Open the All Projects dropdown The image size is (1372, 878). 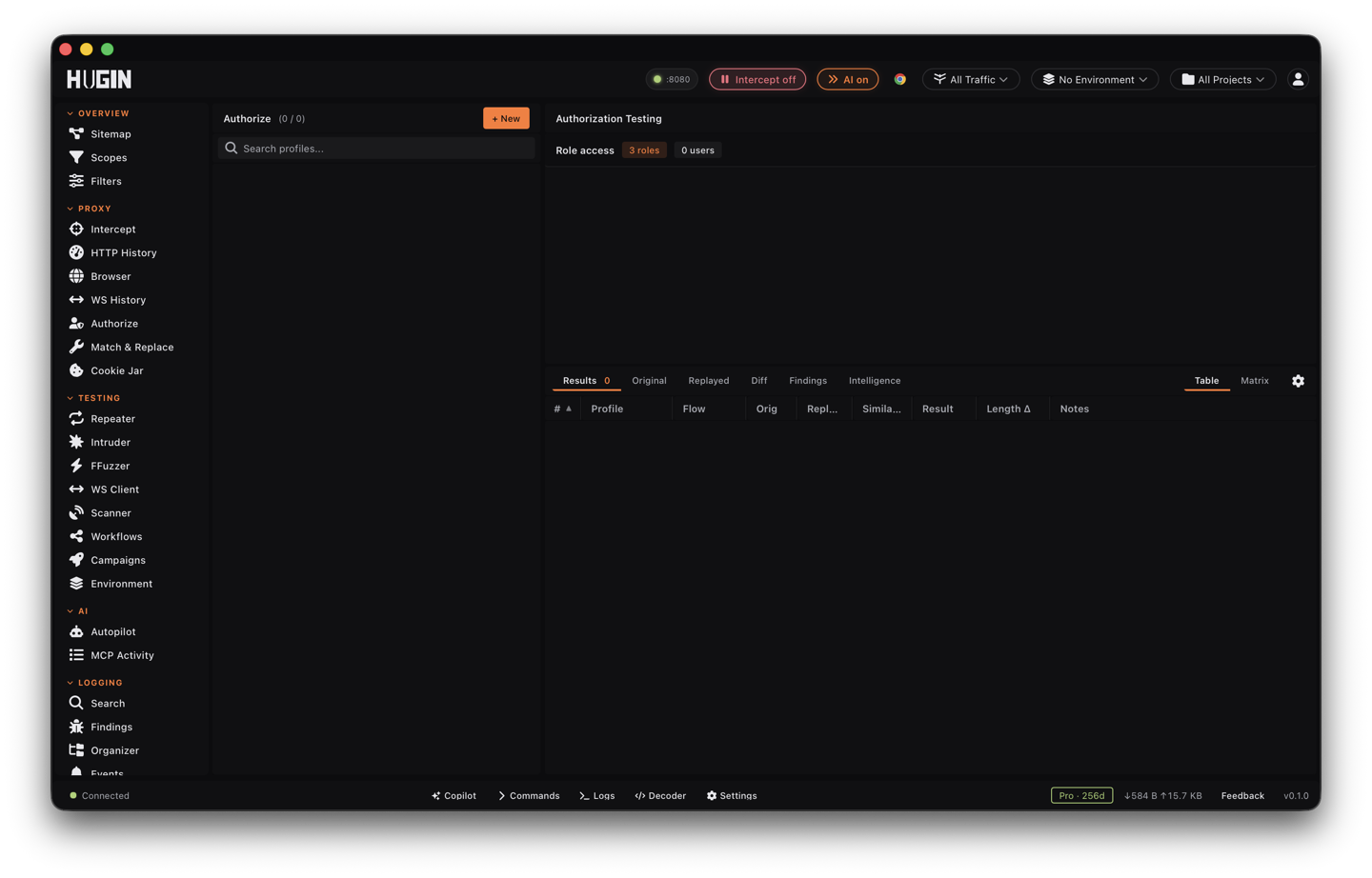1223,79
